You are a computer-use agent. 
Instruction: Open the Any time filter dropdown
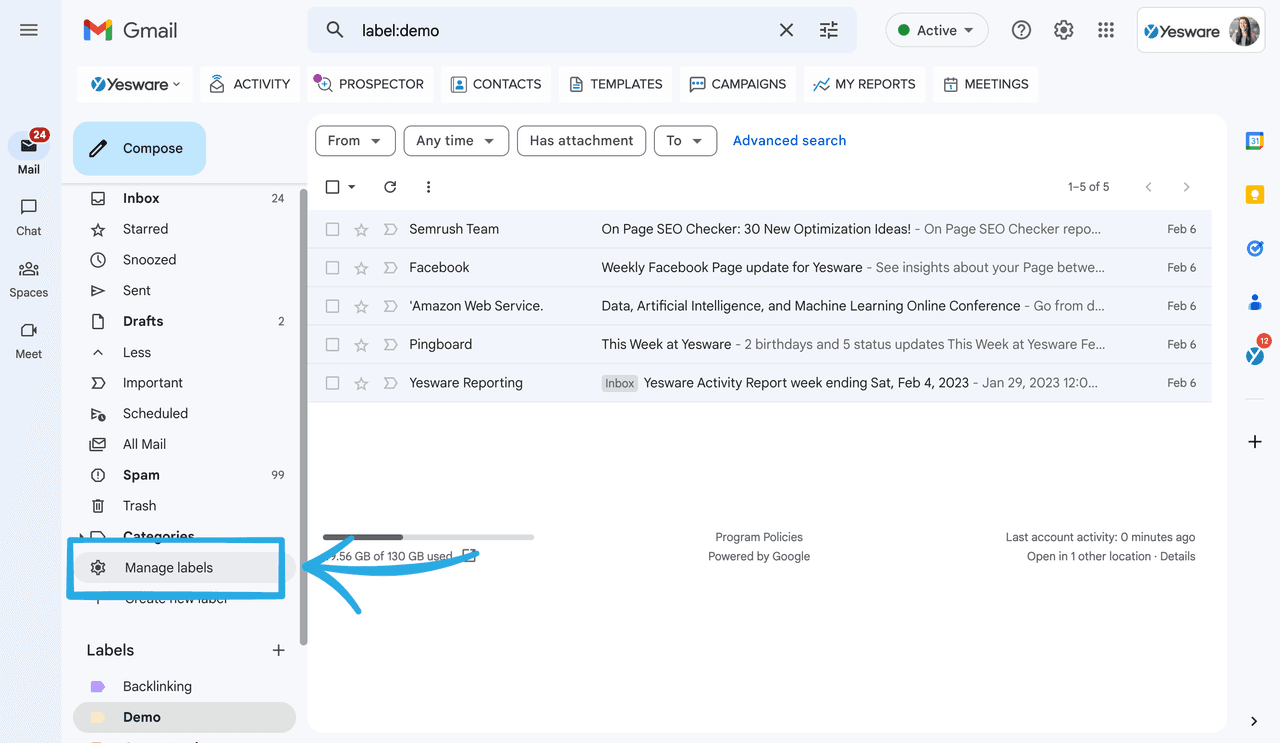point(456,141)
